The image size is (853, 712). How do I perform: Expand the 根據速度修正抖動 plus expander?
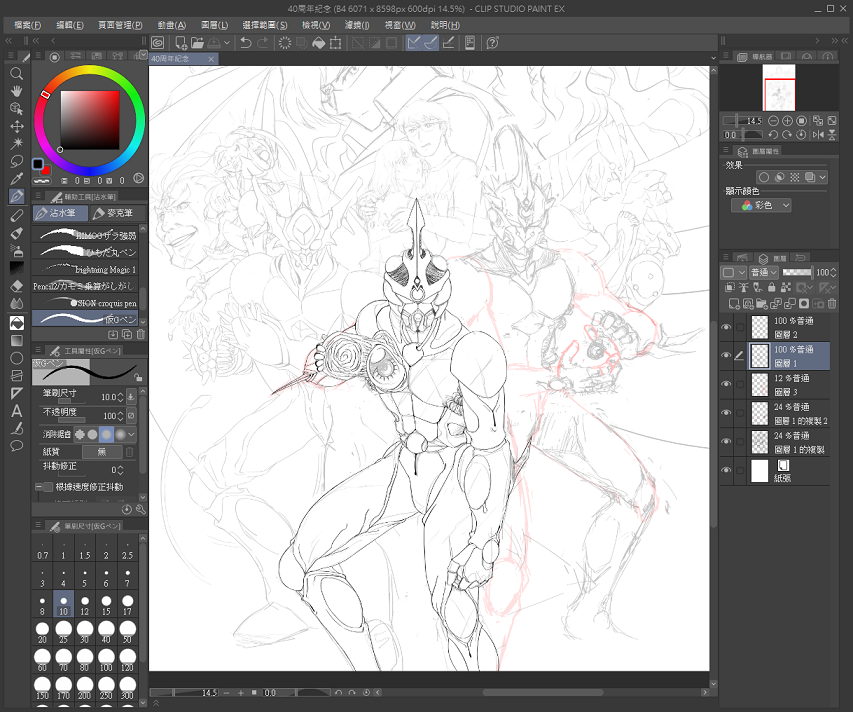[39, 487]
